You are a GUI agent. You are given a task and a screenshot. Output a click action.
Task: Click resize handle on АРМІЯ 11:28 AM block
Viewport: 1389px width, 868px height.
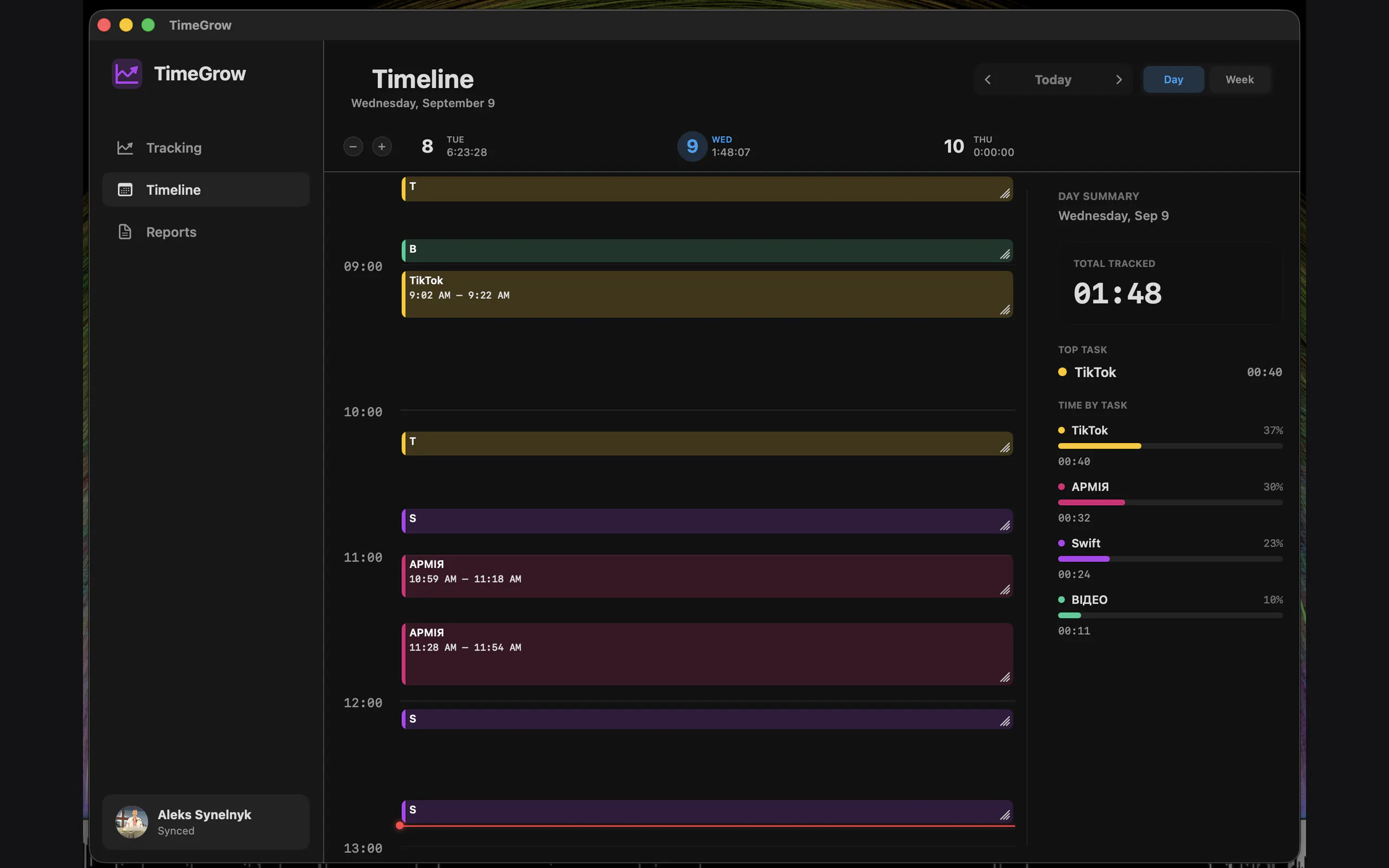point(1005,678)
